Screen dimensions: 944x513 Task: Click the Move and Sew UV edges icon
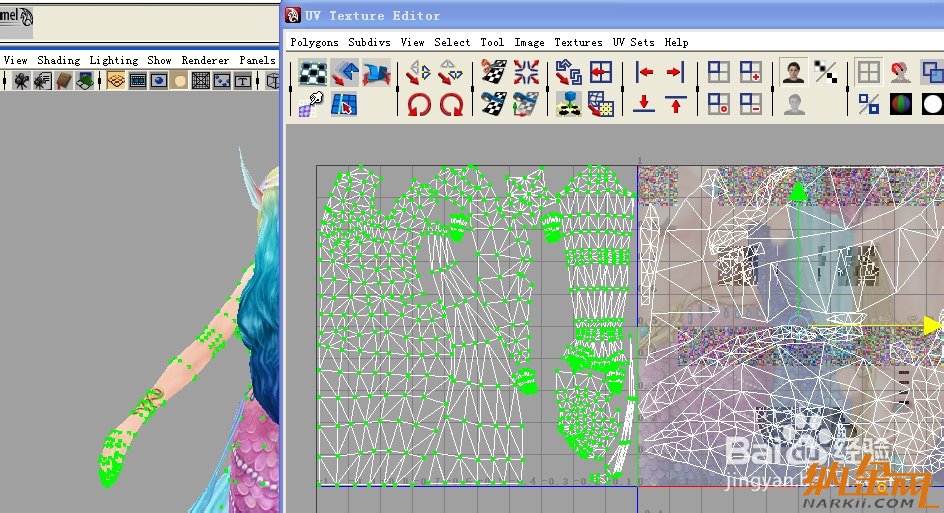526,104
